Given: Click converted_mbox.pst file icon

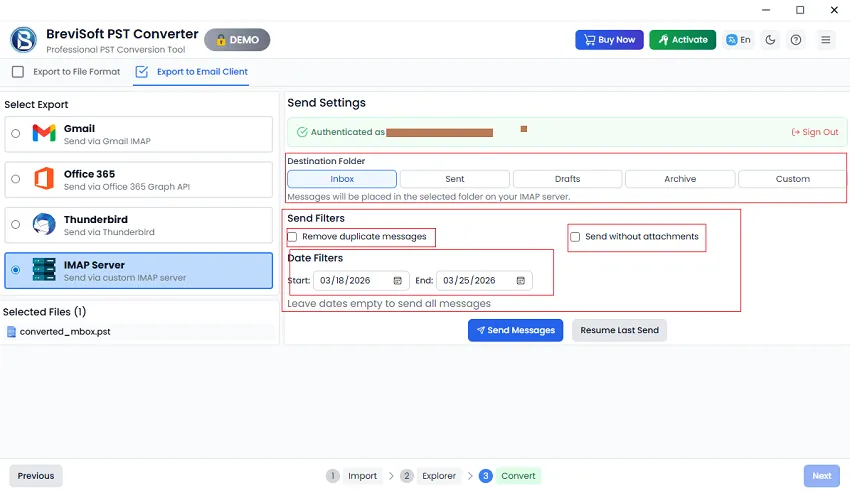Looking at the screenshot, I should 11,332.
